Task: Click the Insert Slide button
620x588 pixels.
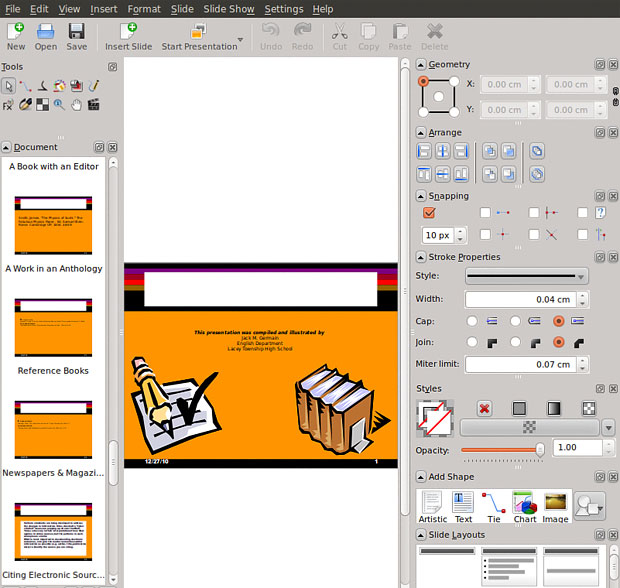Action: pos(129,37)
